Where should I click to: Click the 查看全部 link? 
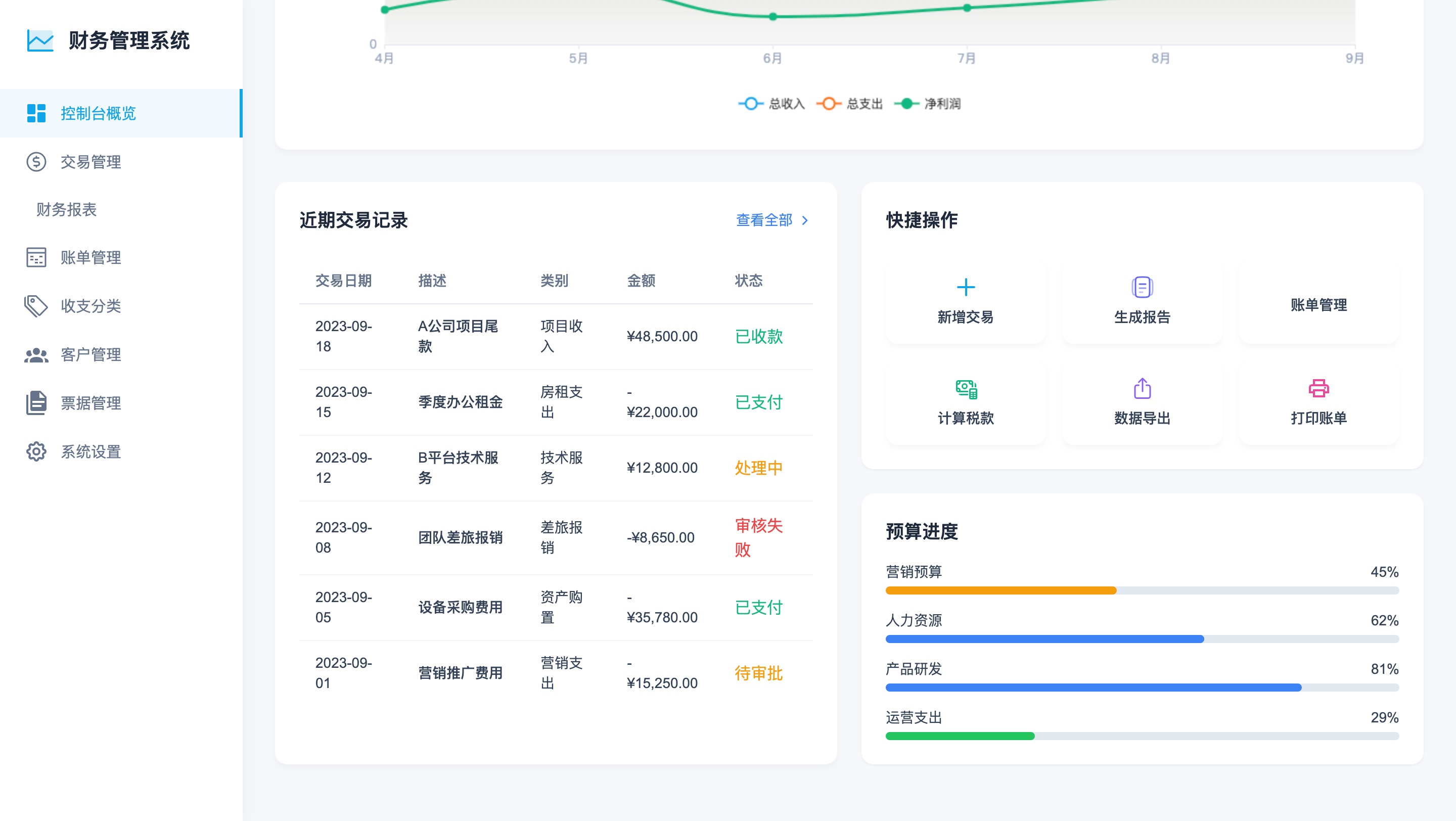pos(763,220)
